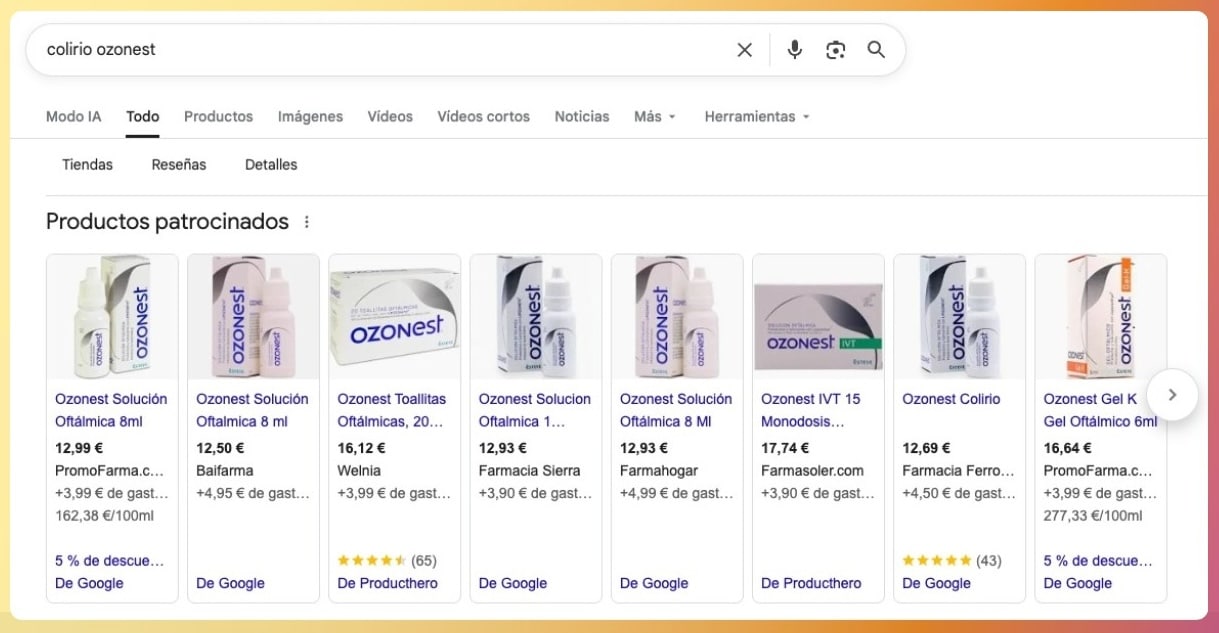Image resolution: width=1219 pixels, height=633 pixels.
Task: Open the Más dropdown
Action: click(x=654, y=116)
